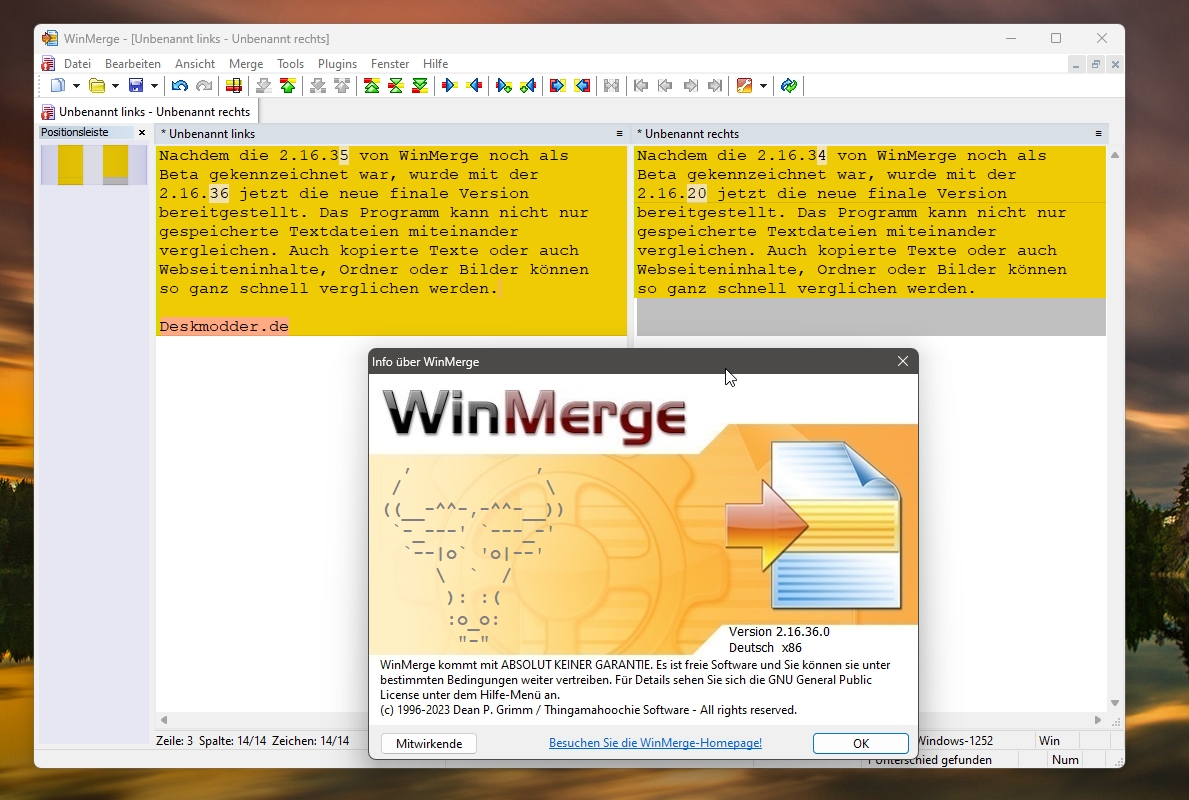Click the Previous File navigation icon

pyautogui.click(x=665, y=86)
